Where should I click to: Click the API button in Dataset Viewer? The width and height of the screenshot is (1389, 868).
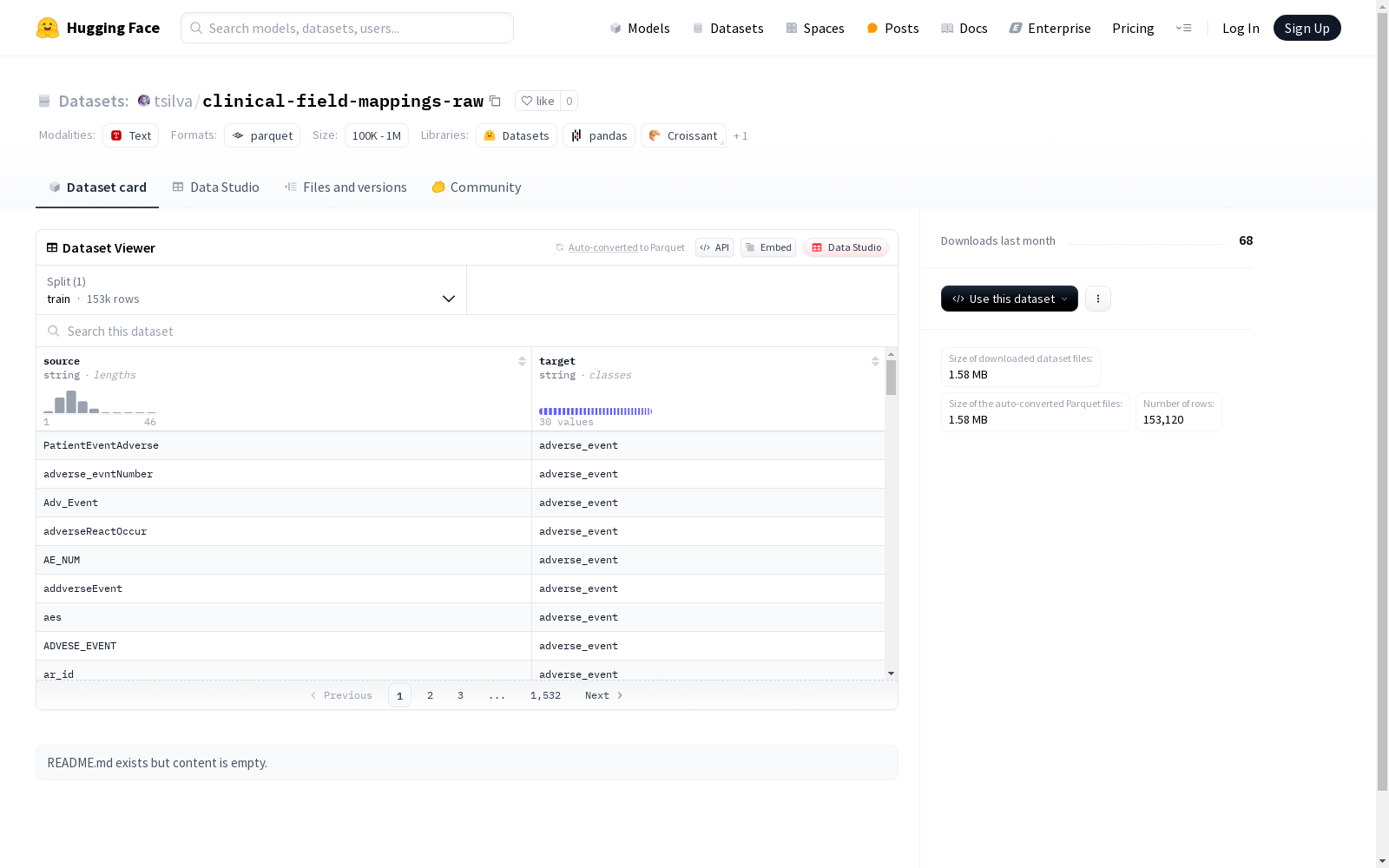pyautogui.click(x=714, y=247)
